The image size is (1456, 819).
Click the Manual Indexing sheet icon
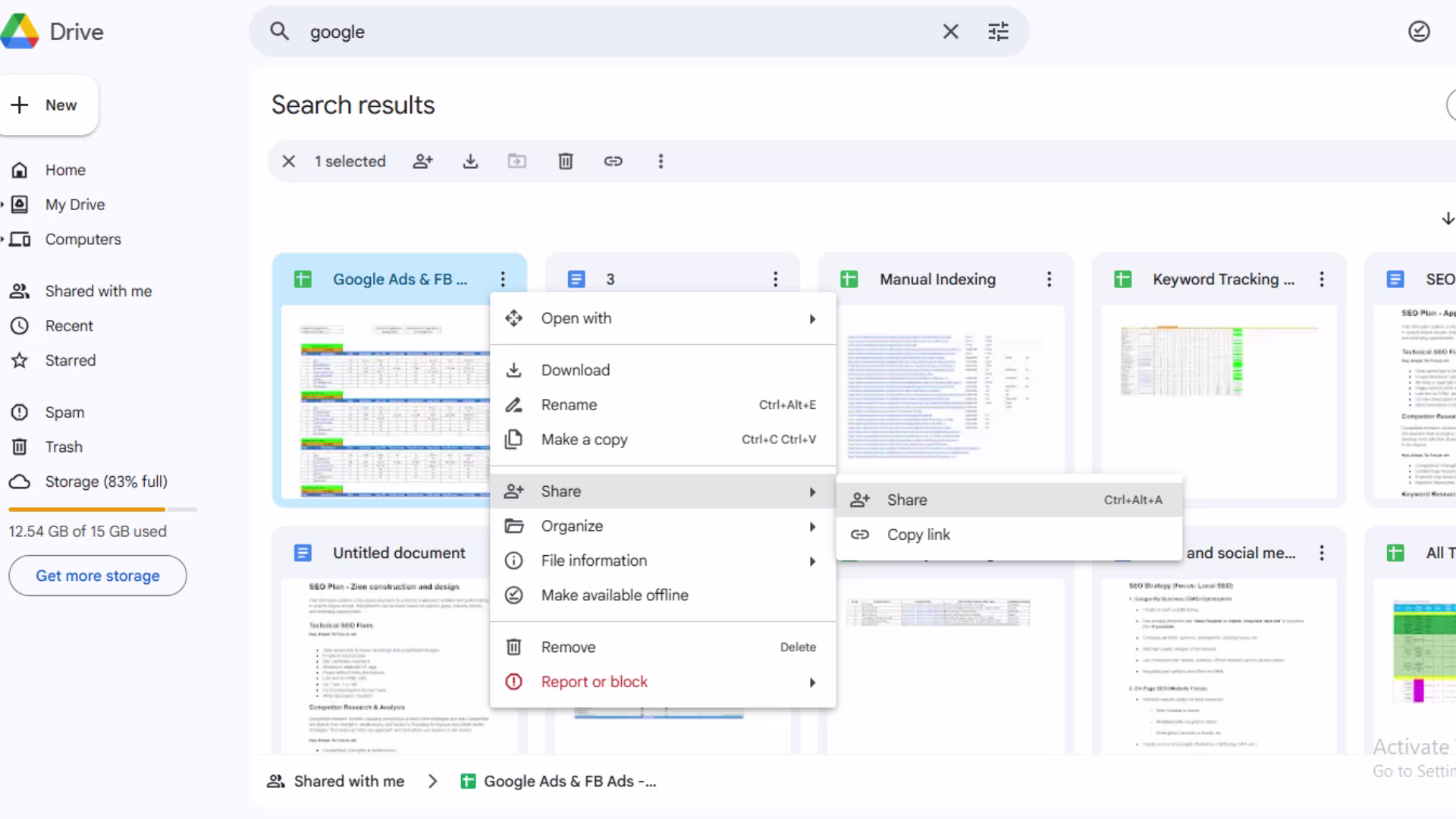pyautogui.click(x=849, y=279)
